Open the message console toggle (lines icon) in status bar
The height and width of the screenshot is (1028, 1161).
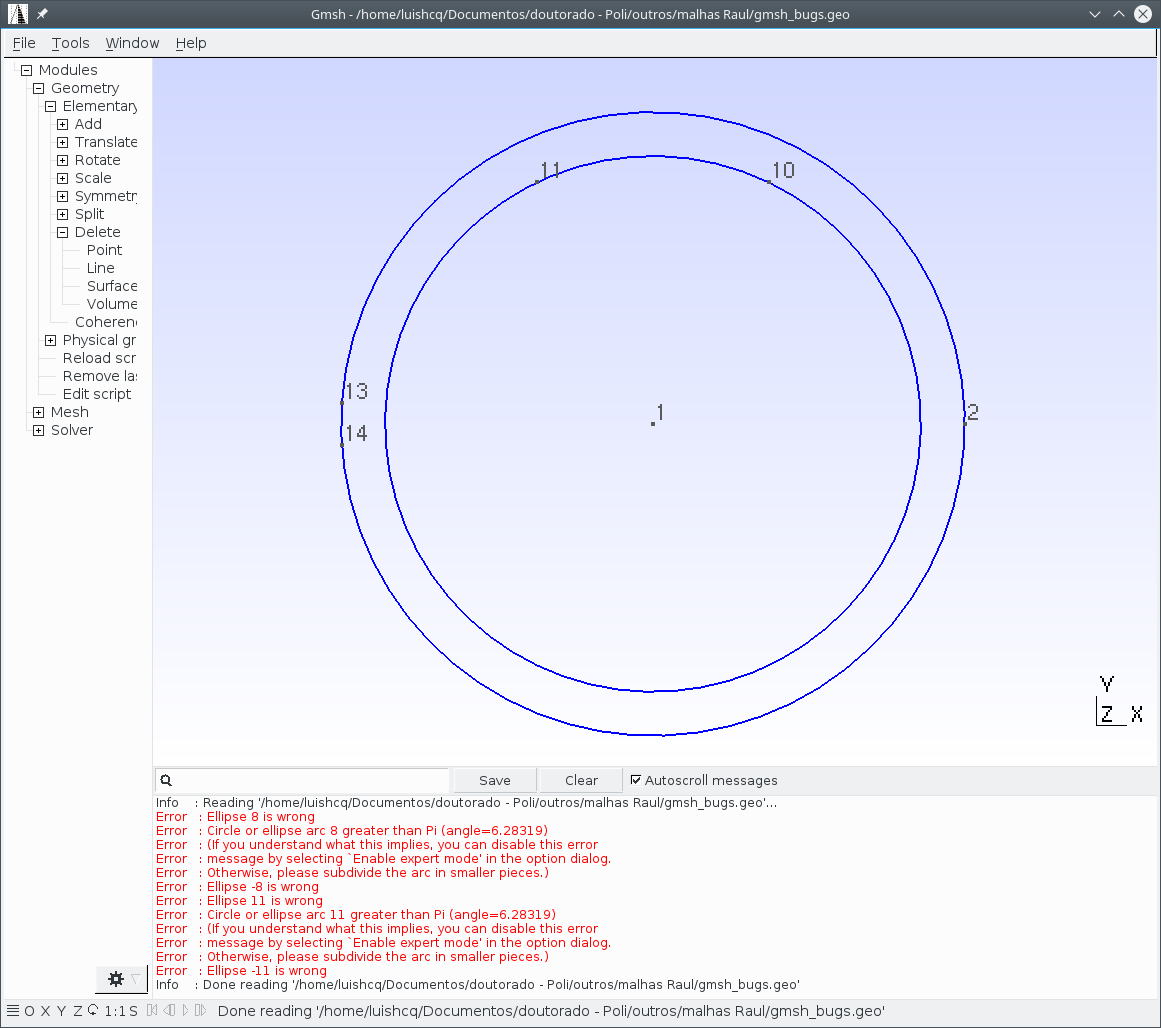[x=13, y=1010]
